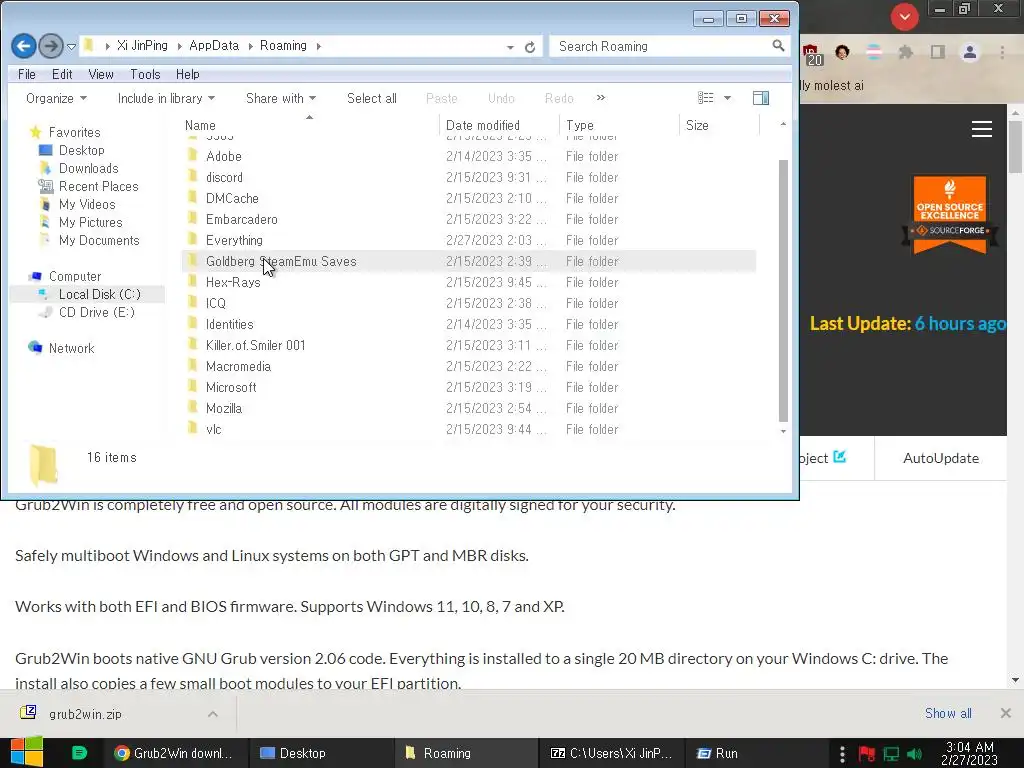Open Network in the navigation pane
Viewport: 1024px width, 768px height.
click(x=72, y=349)
